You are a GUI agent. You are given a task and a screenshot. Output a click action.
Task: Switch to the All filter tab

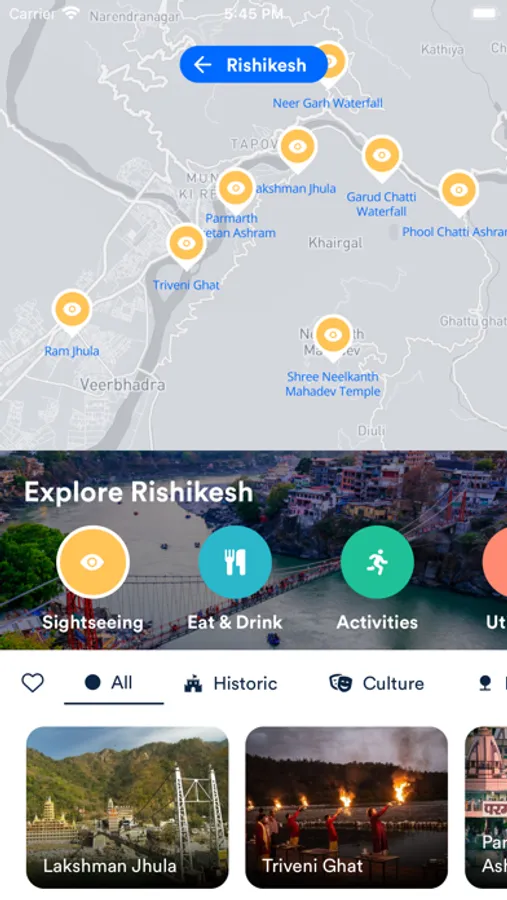coord(109,683)
